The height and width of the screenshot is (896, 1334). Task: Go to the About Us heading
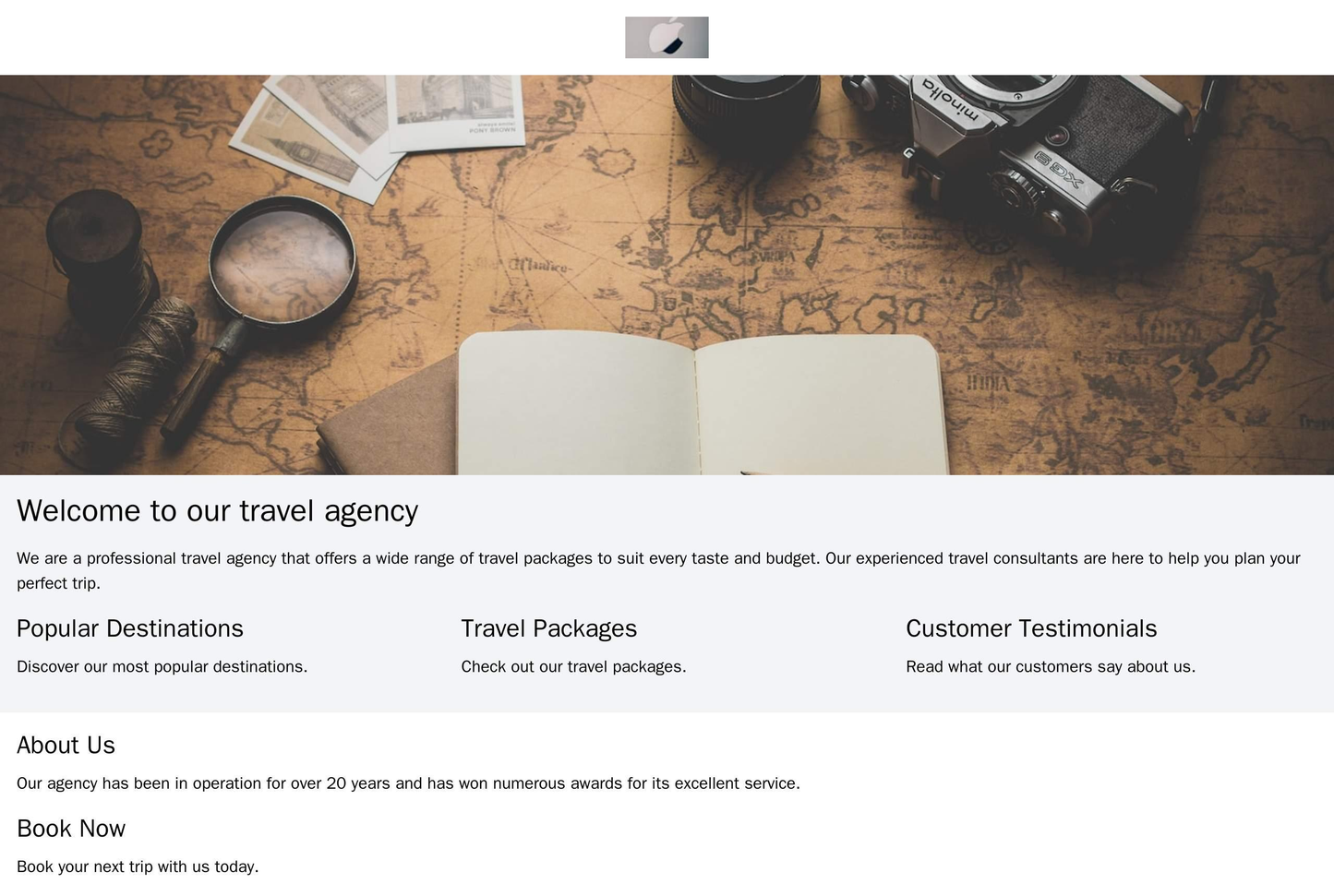point(66,745)
